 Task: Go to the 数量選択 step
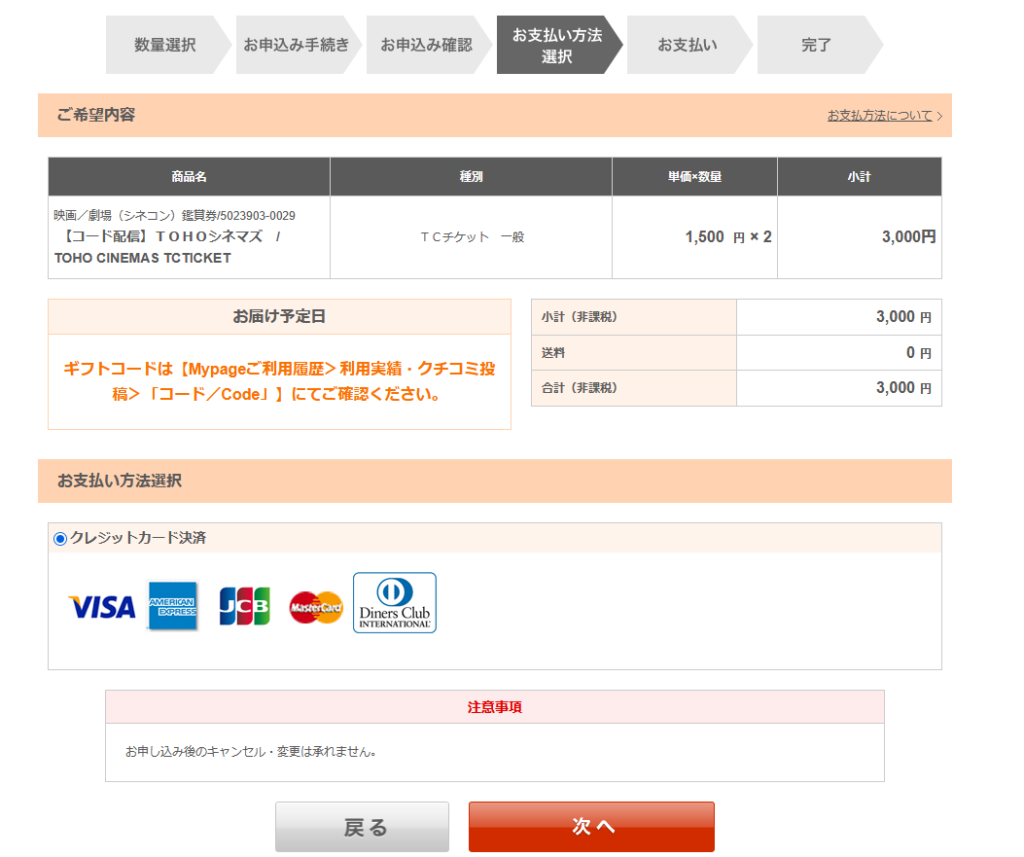pyautogui.click(x=165, y=45)
